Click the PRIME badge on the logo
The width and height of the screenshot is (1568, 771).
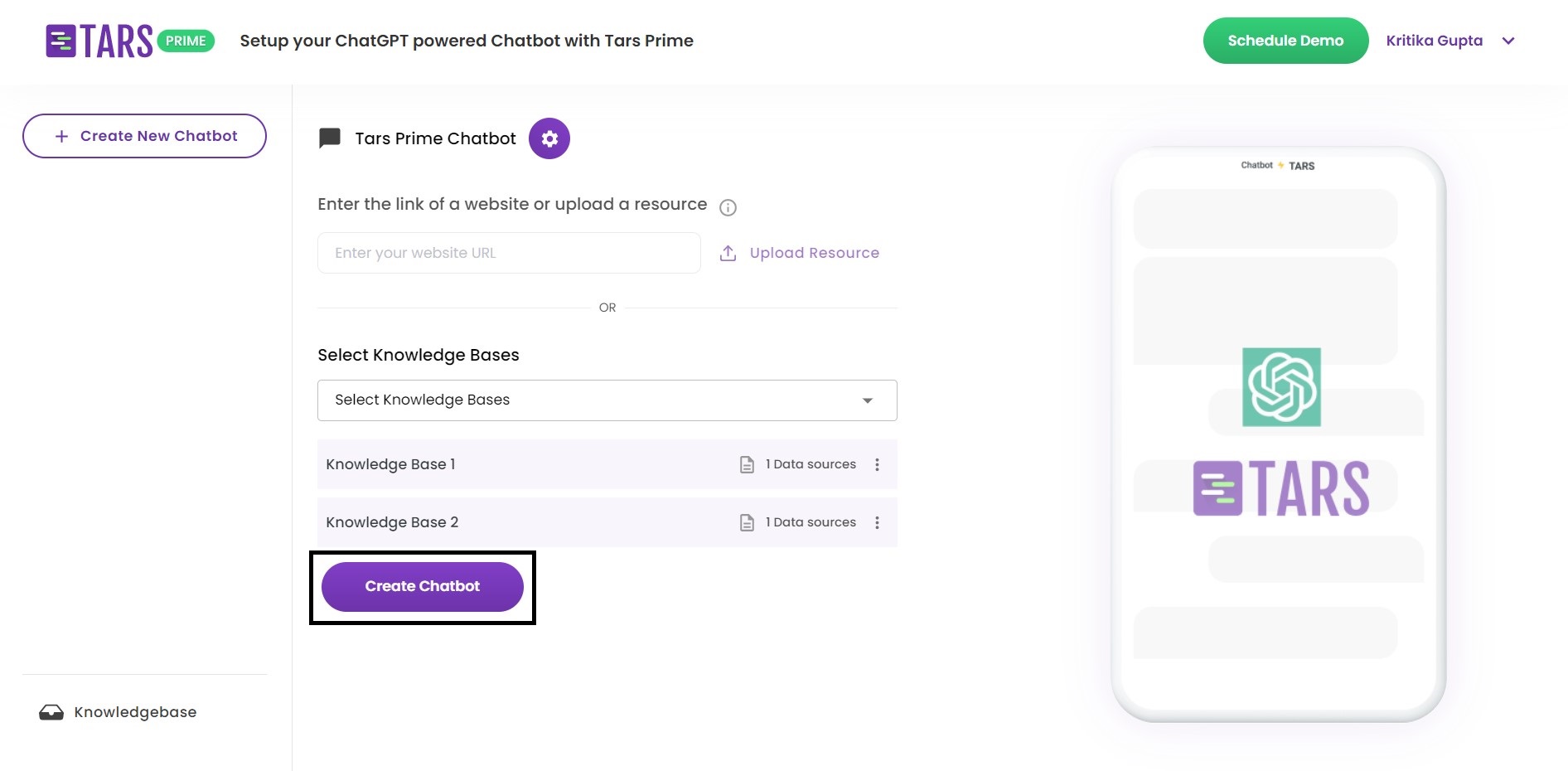[186, 40]
